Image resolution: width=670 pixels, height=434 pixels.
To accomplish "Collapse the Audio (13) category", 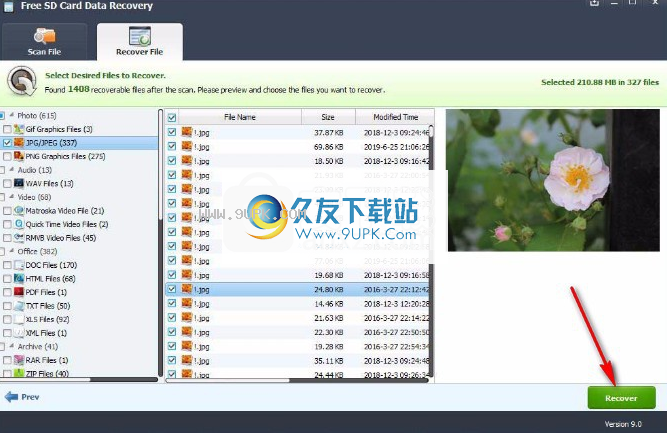I will 12,170.
